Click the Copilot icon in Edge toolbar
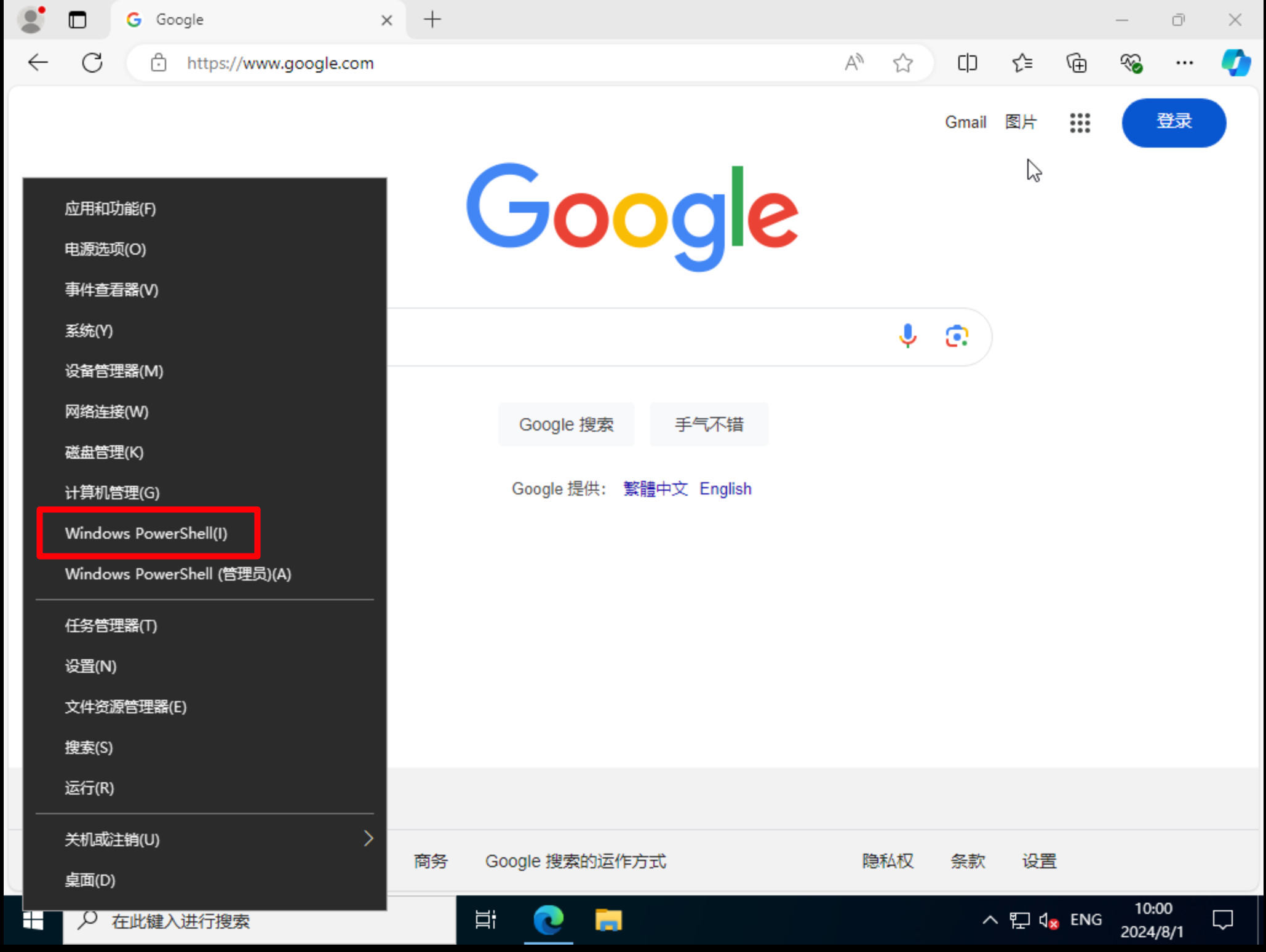The image size is (1266, 952). pos(1235,63)
